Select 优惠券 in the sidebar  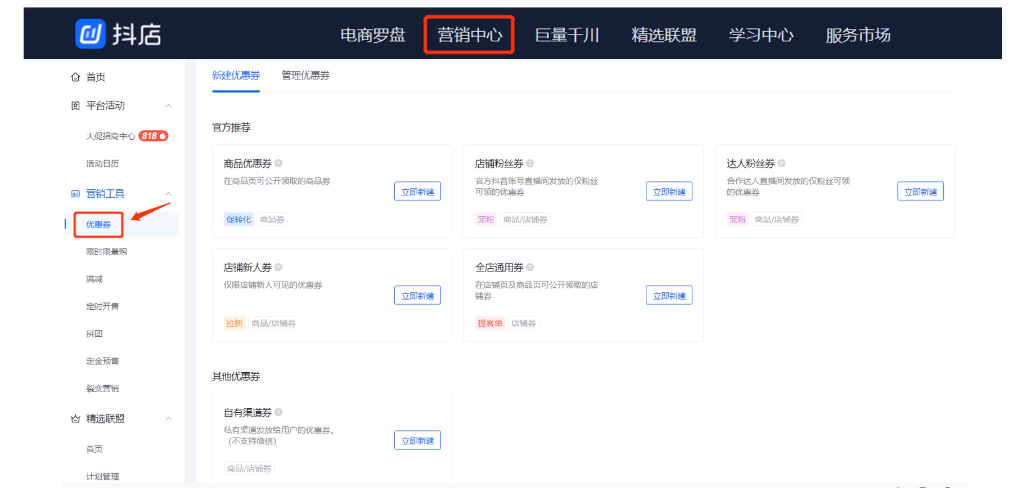tap(98, 224)
